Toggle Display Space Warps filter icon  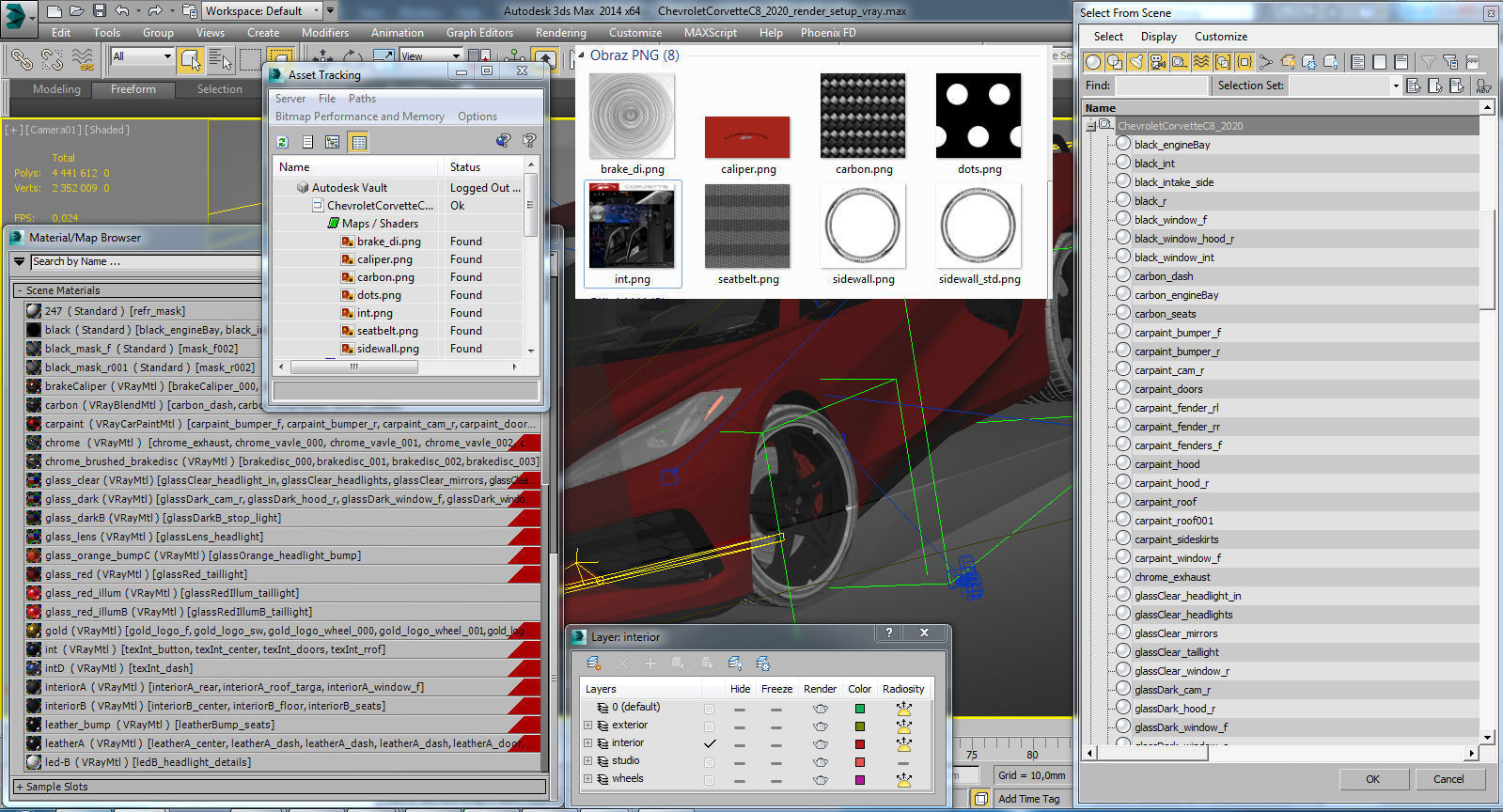1200,62
